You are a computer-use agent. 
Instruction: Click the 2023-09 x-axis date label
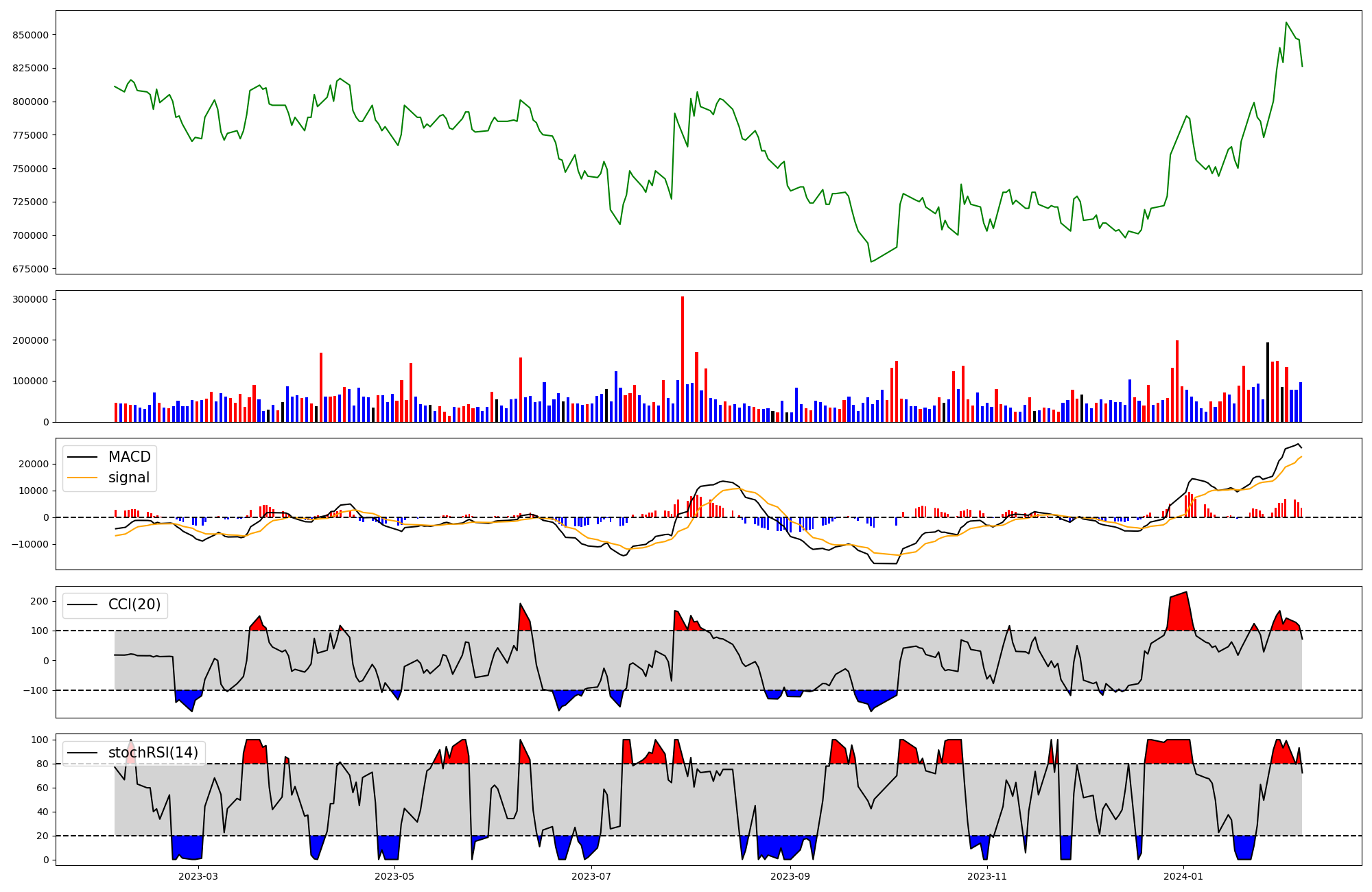click(790, 876)
